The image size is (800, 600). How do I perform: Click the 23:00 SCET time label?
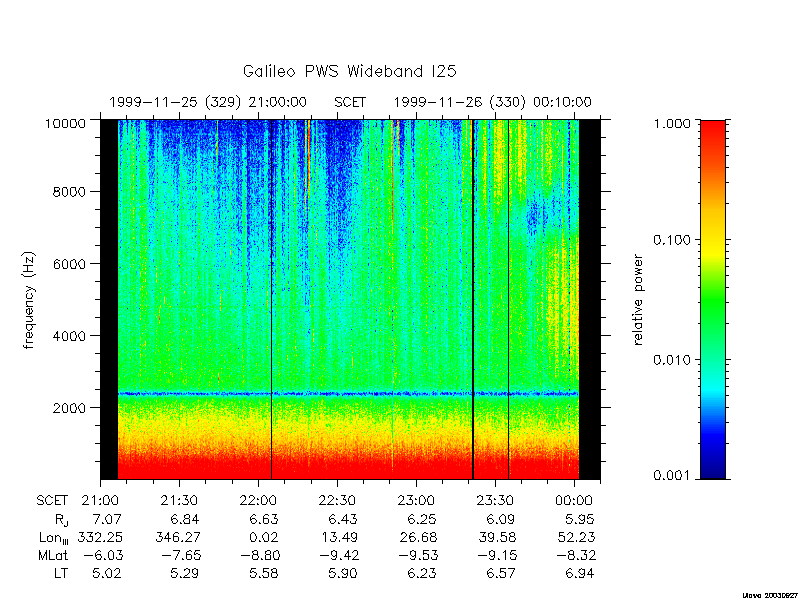(416, 501)
